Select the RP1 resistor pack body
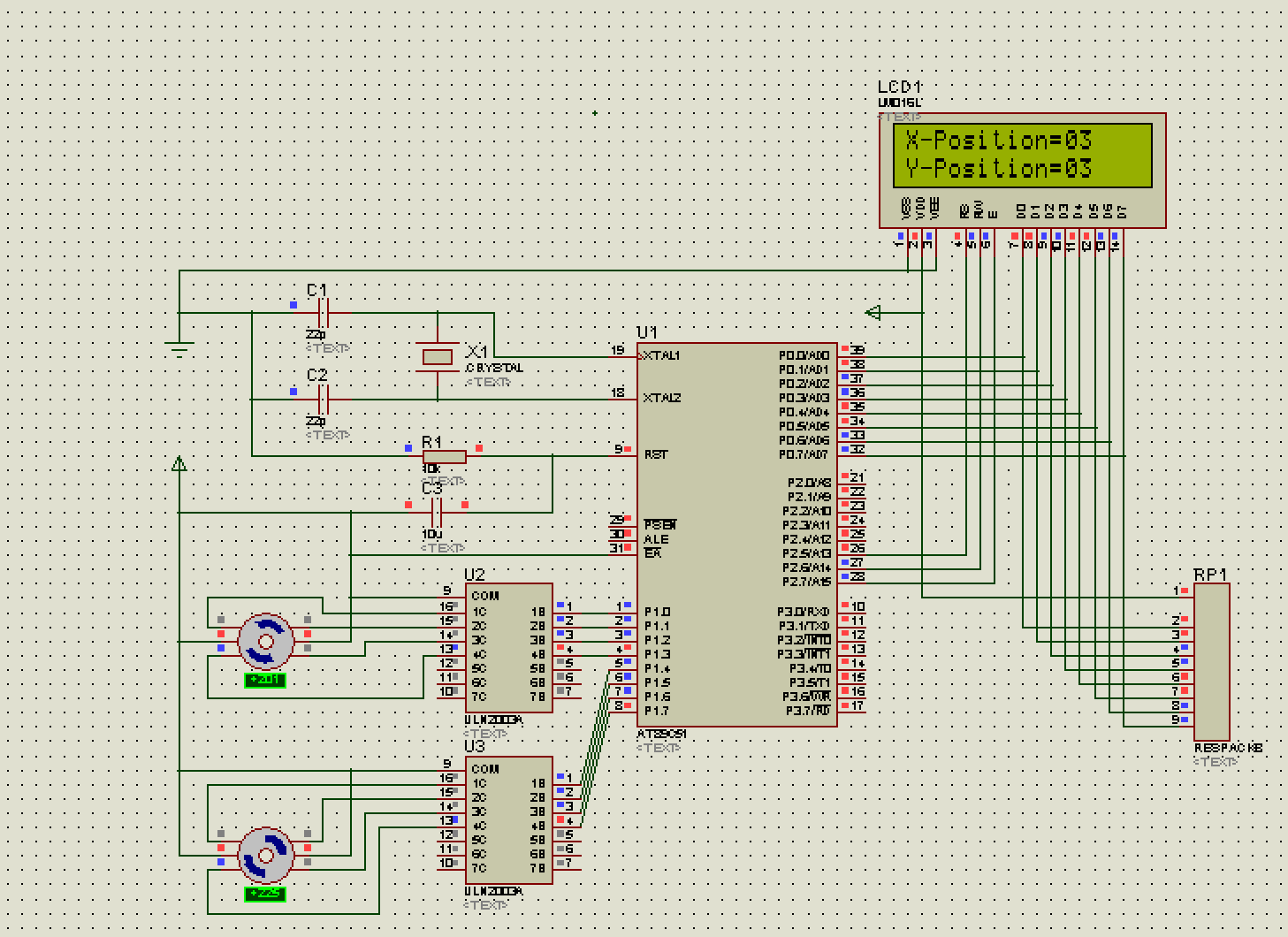This screenshot has width=1288, height=937. coord(1211,662)
